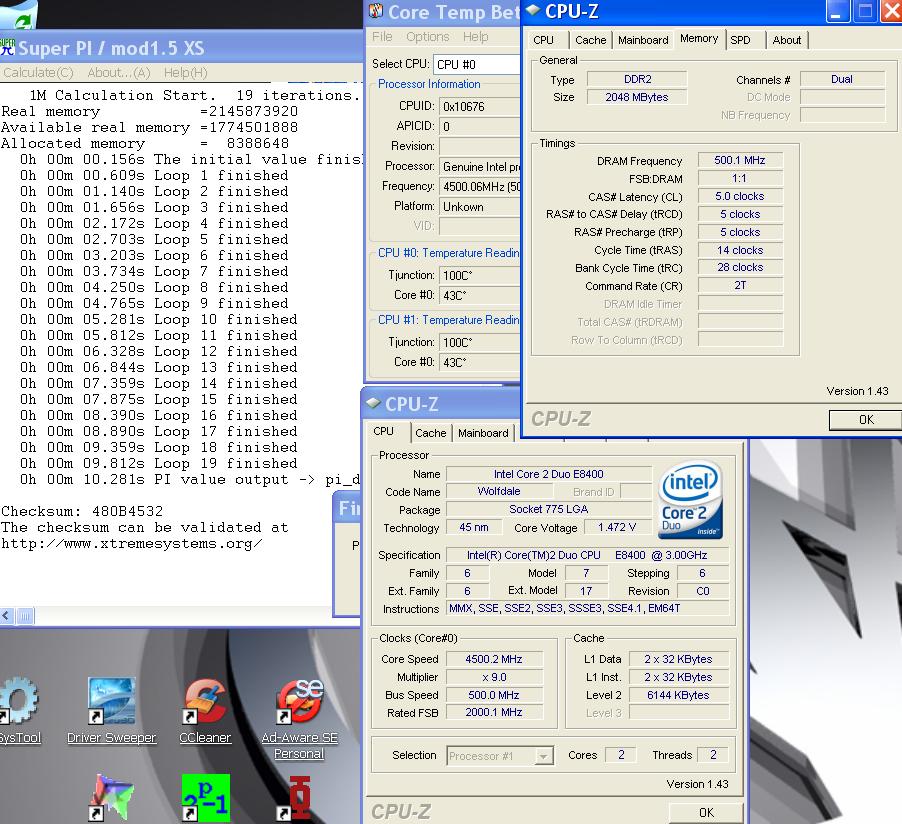Click the Bank Cycle Time 28 clocks value

pyautogui.click(x=740, y=267)
